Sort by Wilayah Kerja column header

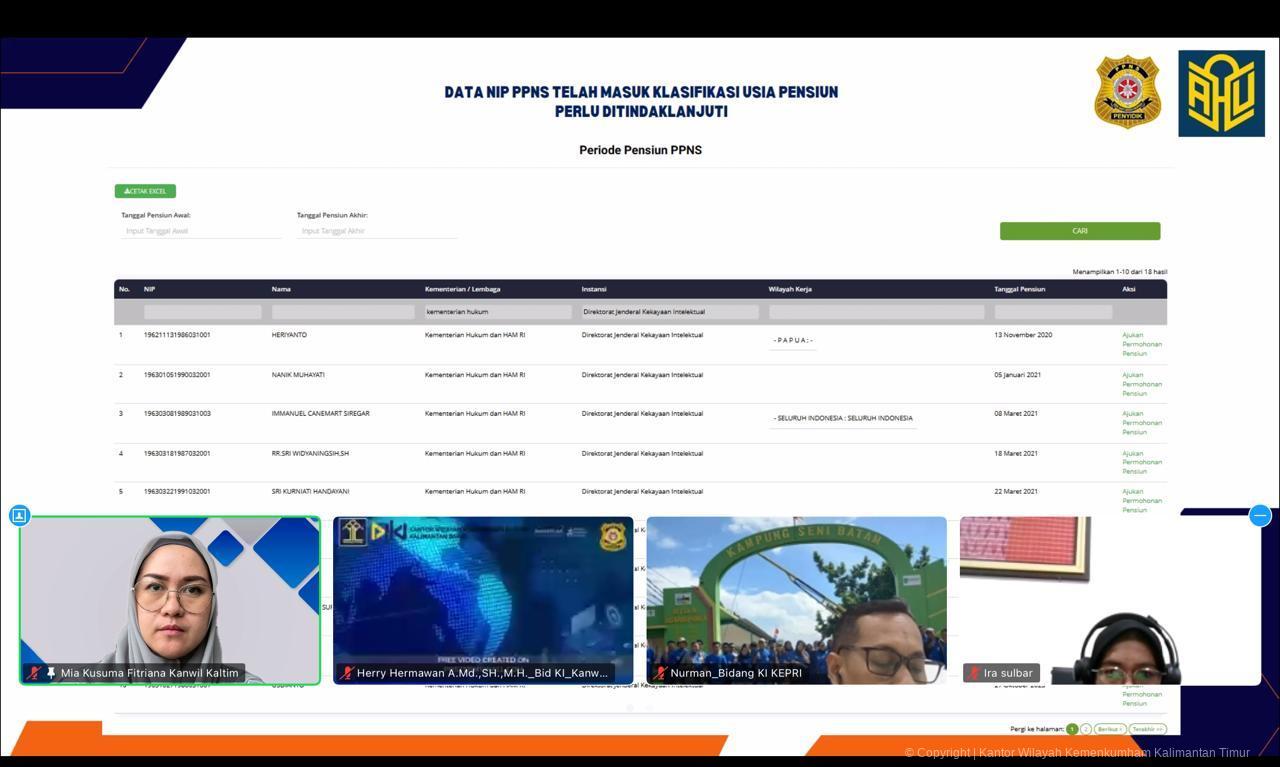click(x=790, y=289)
